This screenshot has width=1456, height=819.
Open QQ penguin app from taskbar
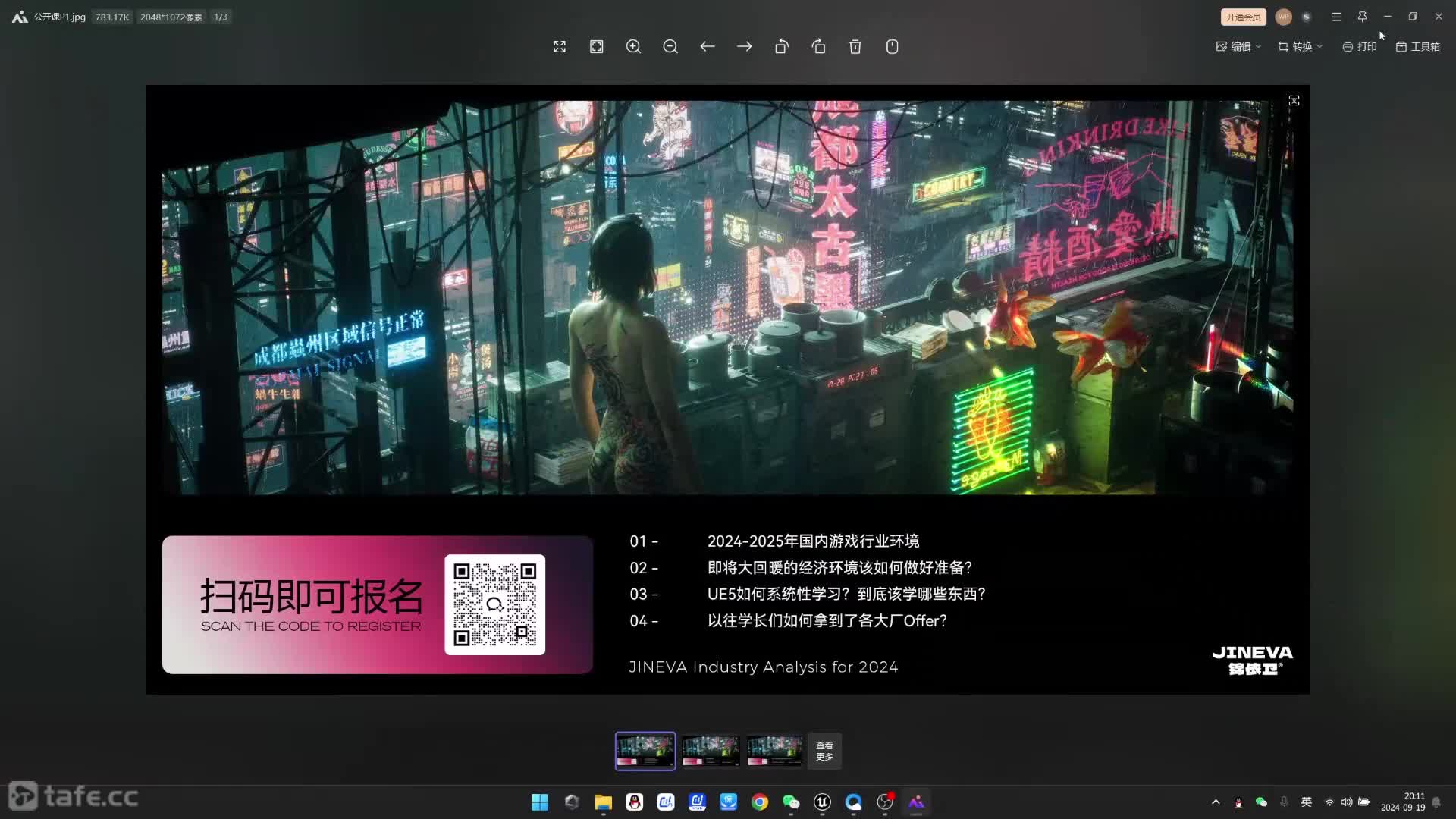(635, 802)
